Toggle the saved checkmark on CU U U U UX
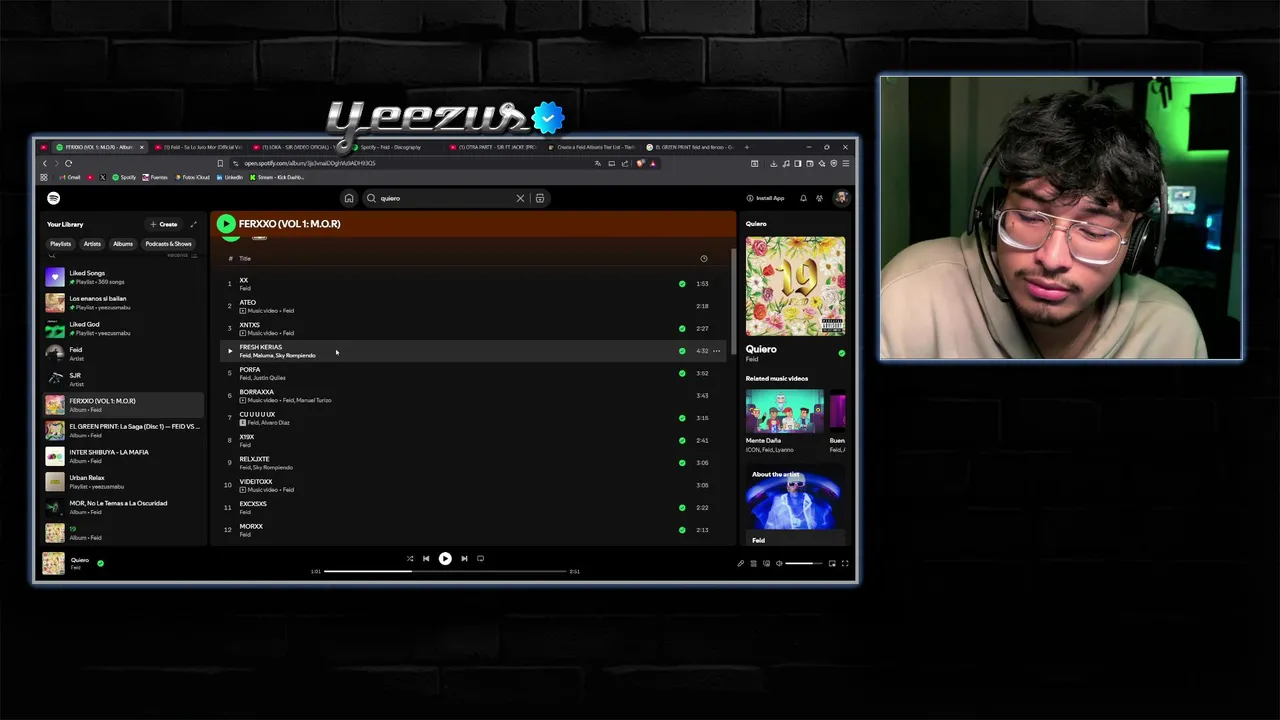 [x=682, y=418]
